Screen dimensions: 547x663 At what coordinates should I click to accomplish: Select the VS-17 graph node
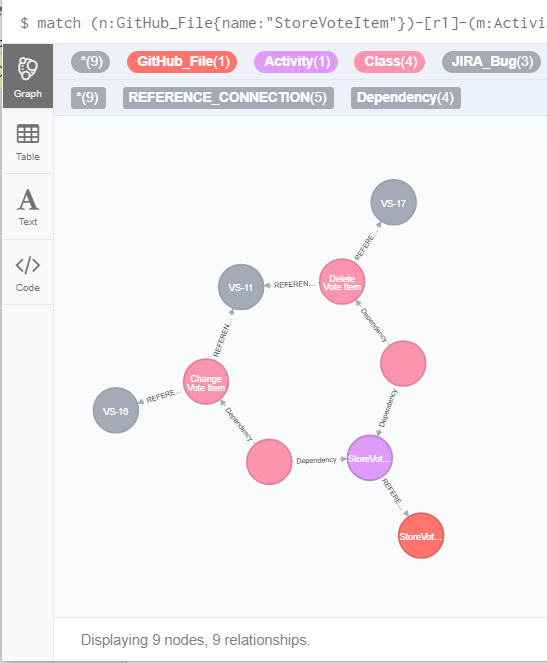(394, 203)
